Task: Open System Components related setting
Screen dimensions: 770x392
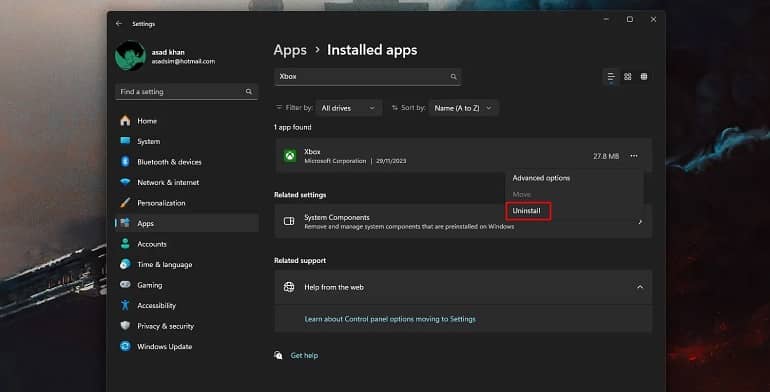Action: point(464,222)
